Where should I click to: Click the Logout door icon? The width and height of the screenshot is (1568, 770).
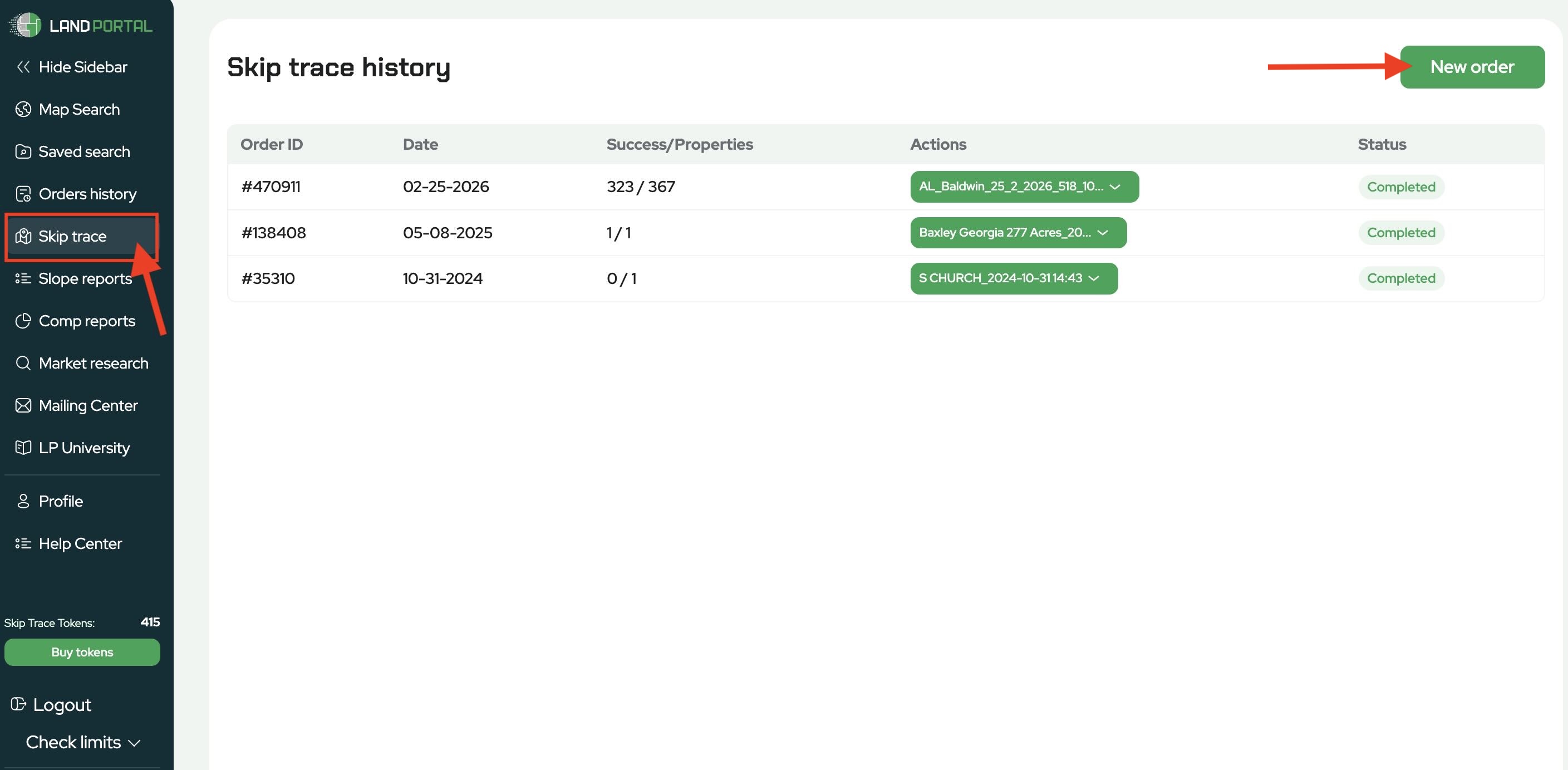point(18,704)
